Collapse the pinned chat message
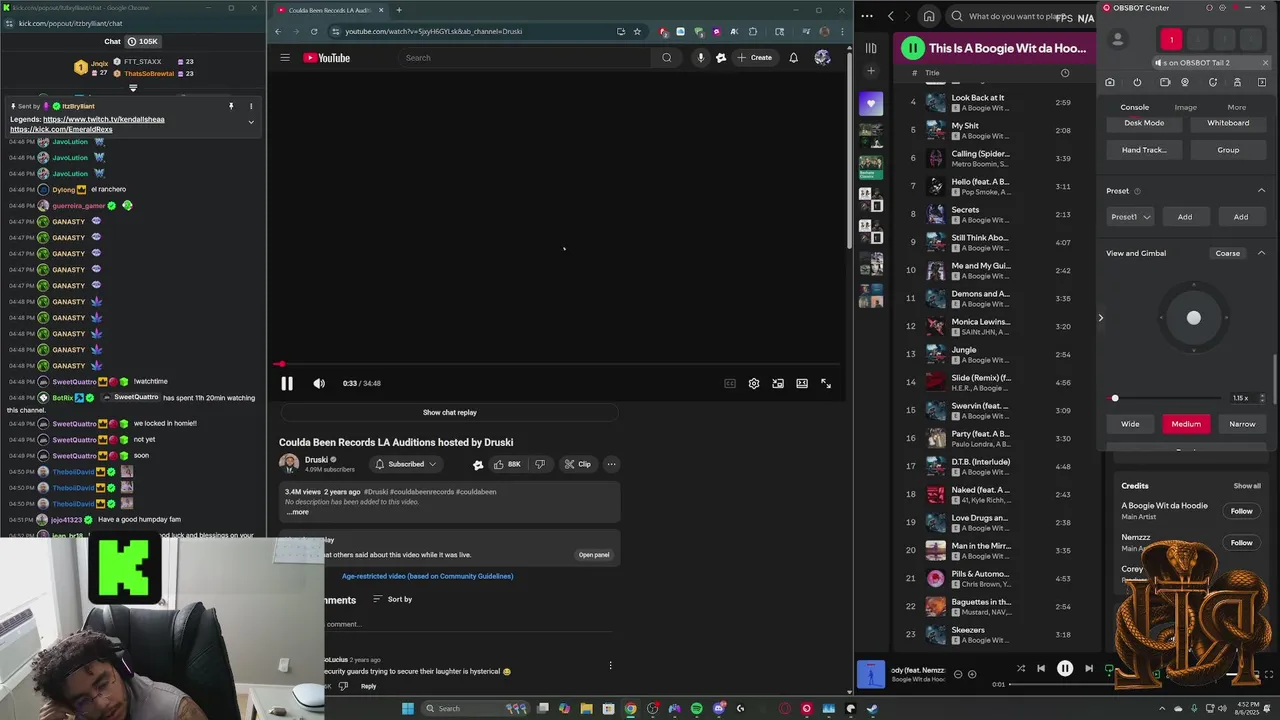The height and width of the screenshot is (720, 1280). point(251,122)
